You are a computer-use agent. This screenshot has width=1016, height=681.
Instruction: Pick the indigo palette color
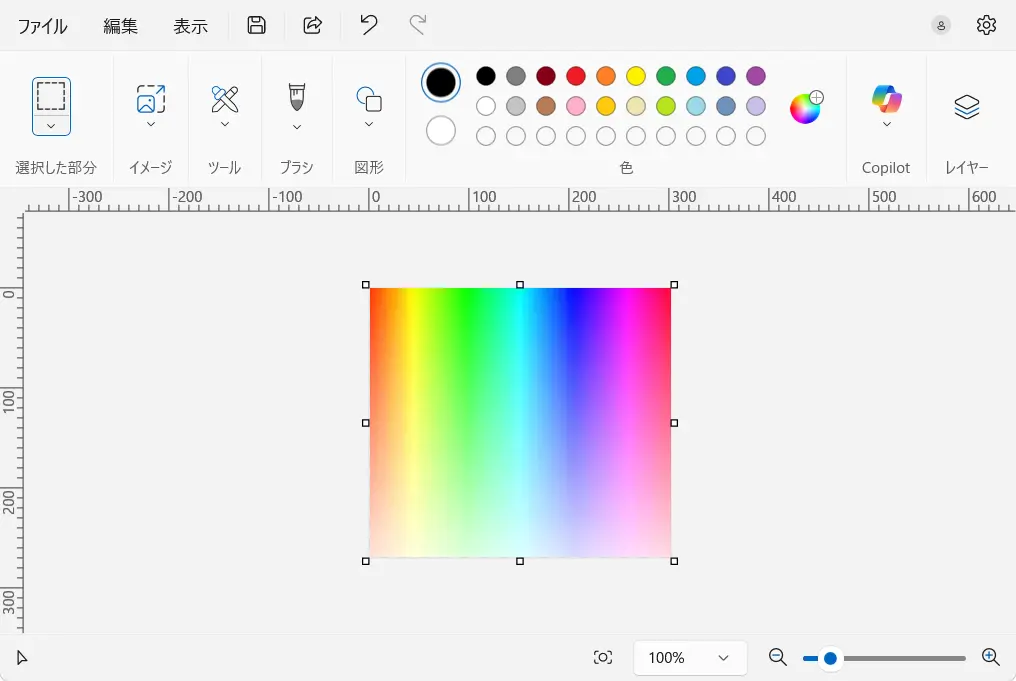[x=726, y=76]
